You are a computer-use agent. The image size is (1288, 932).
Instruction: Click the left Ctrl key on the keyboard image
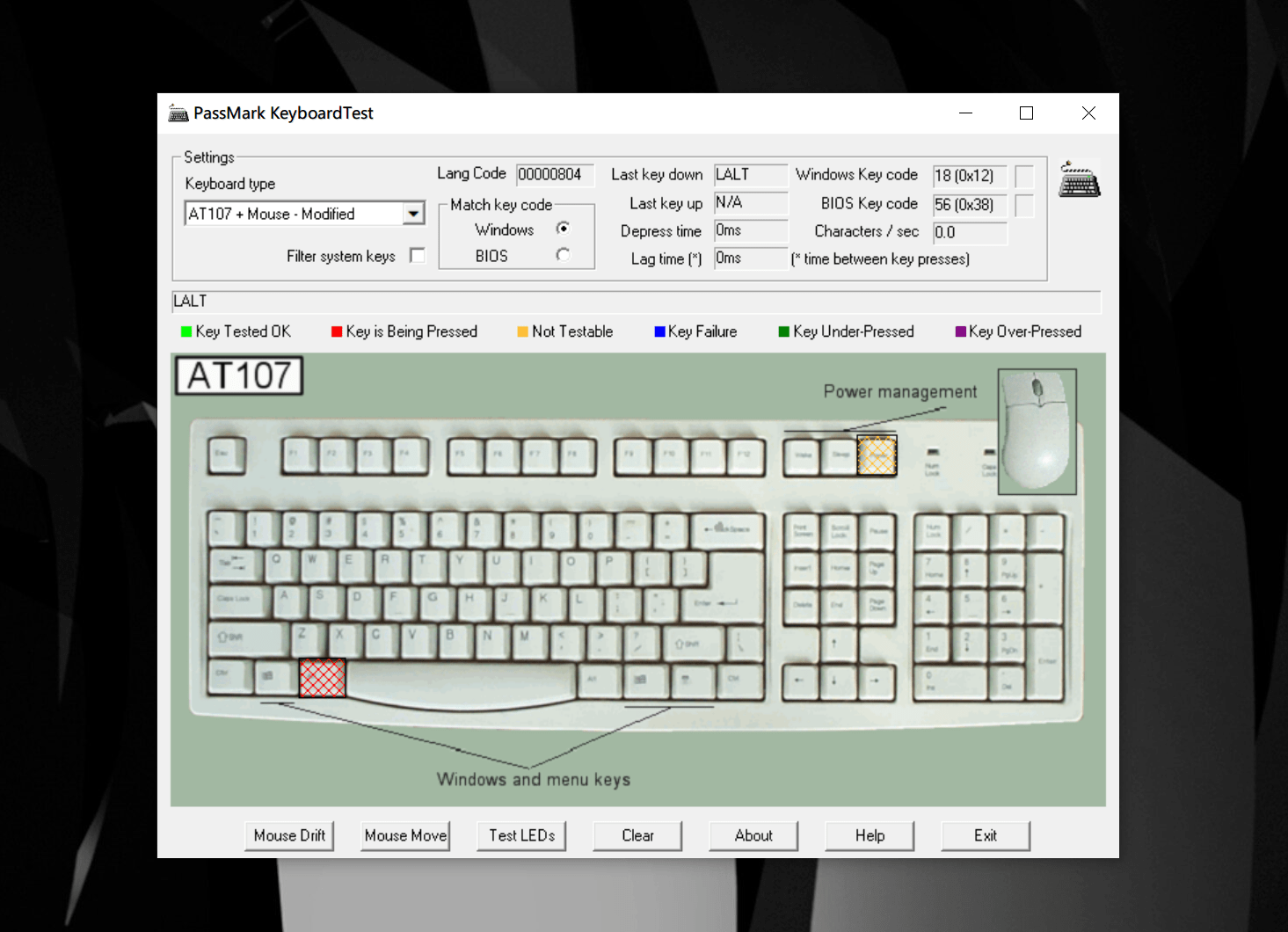(x=229, y=676)
